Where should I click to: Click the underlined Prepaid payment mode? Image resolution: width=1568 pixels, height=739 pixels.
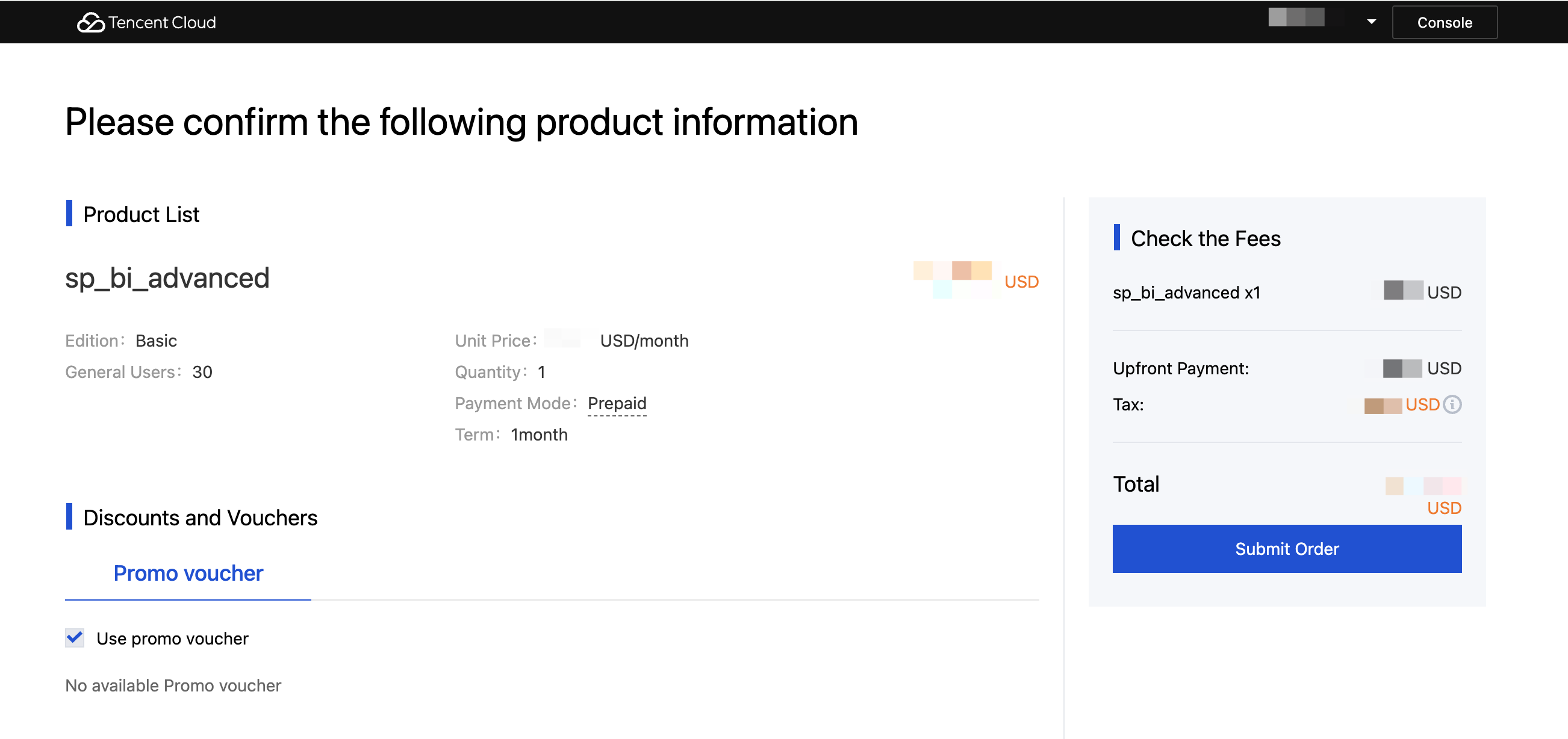[617, 403]
